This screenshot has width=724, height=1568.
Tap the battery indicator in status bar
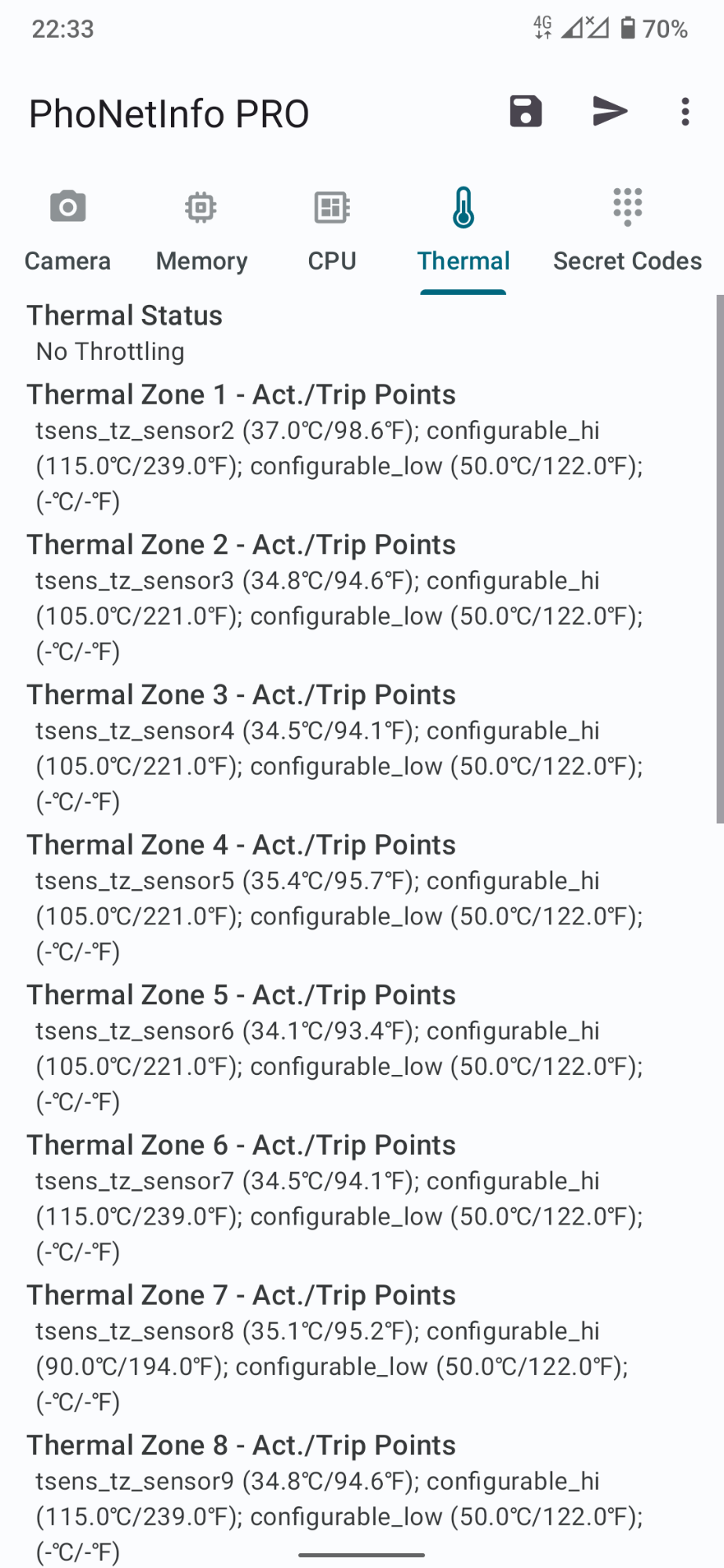[x=628, y=29]
